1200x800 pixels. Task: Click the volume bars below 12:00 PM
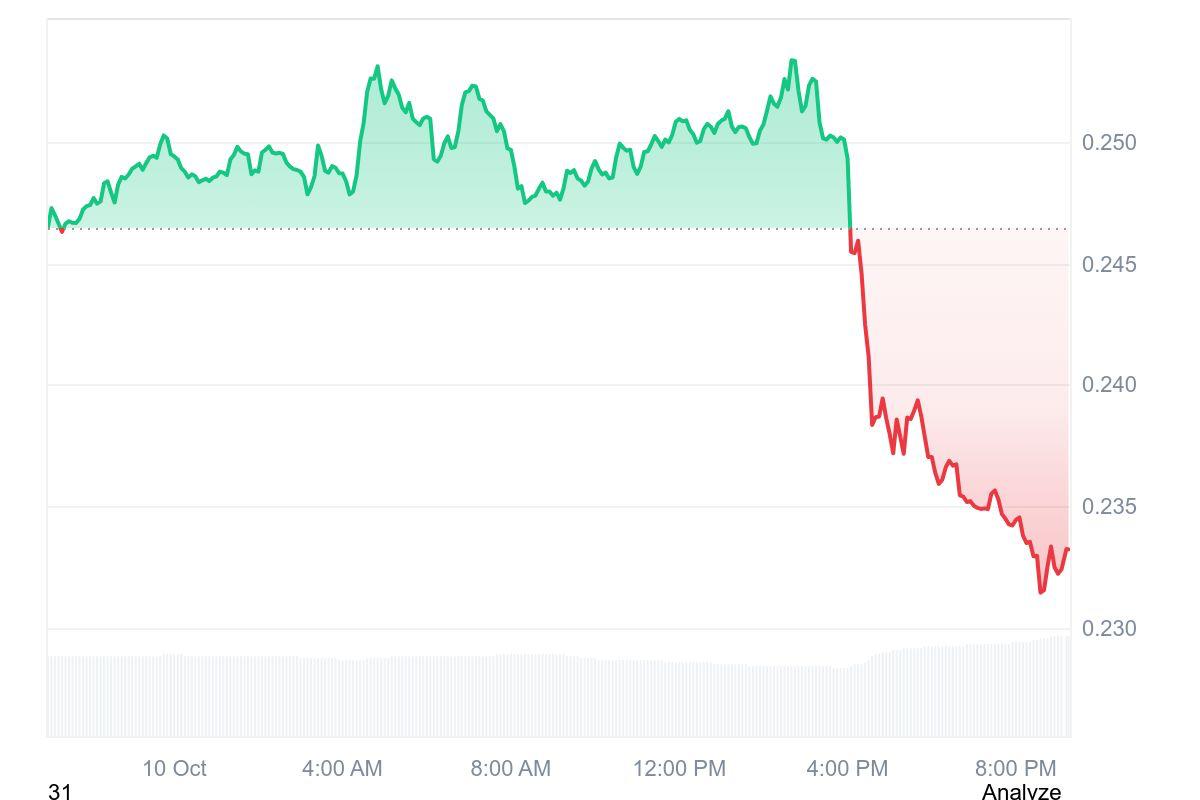point(679,698)
